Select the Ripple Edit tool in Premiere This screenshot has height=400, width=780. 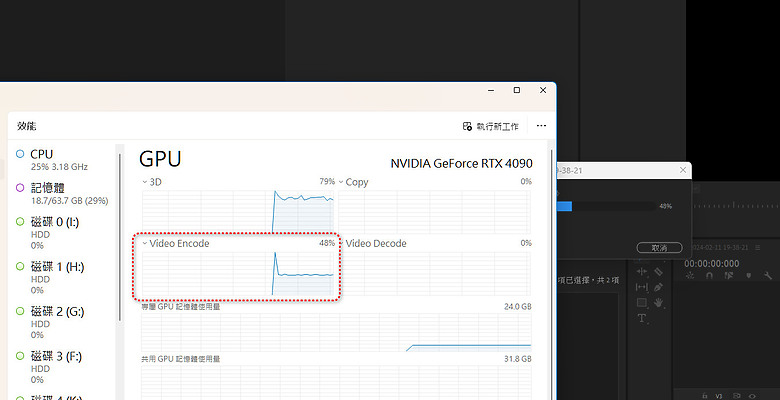tap(642, 271)
